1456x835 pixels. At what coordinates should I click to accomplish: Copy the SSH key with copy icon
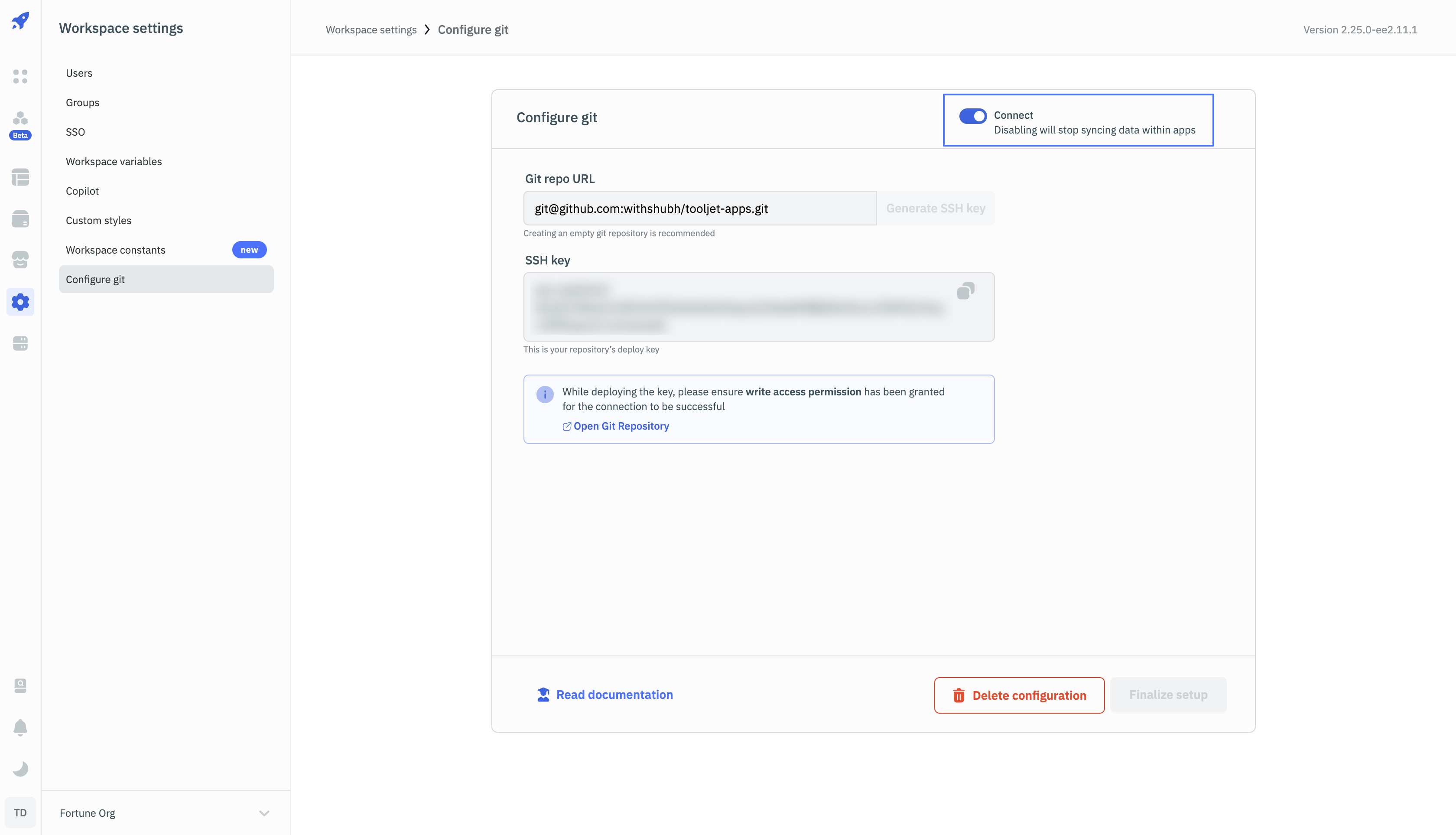pos(965,291)
